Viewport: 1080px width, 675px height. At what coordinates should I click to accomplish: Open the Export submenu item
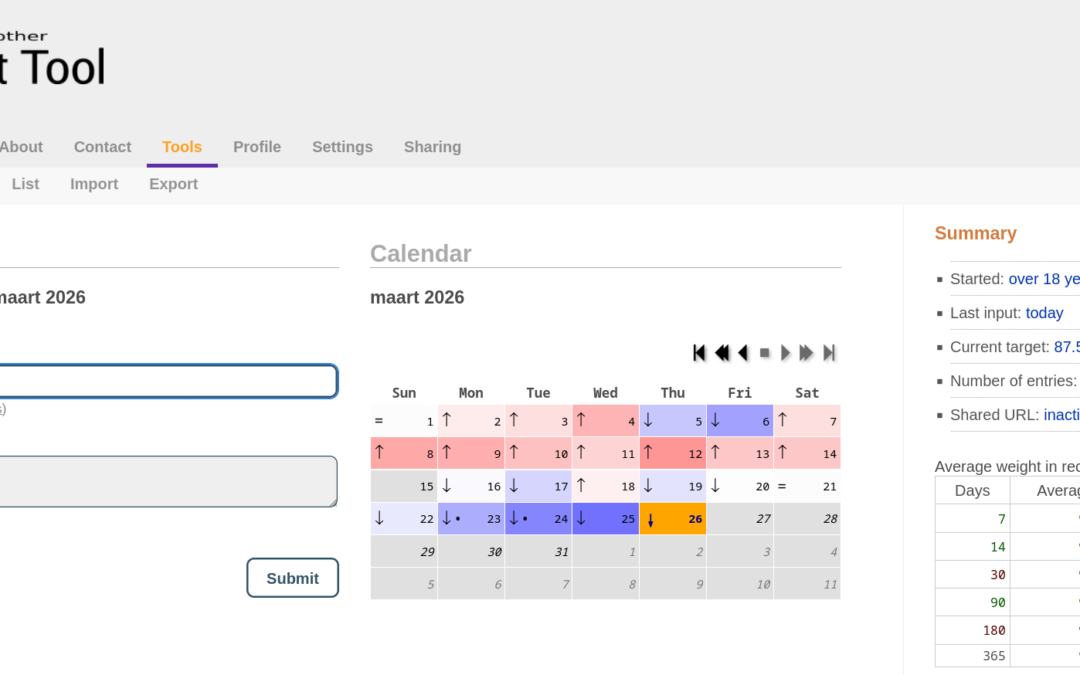coord(173,184)
